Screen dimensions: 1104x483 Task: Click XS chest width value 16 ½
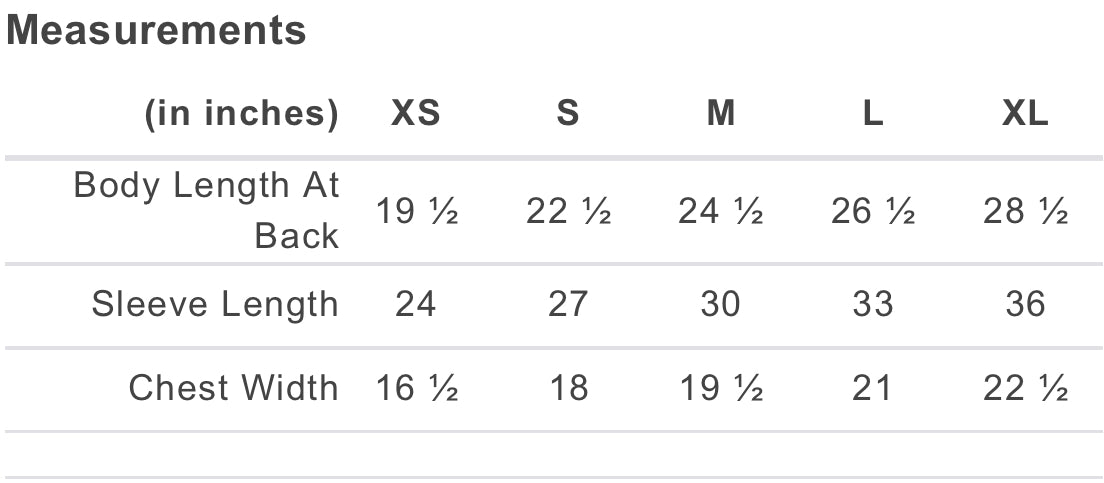417,388
